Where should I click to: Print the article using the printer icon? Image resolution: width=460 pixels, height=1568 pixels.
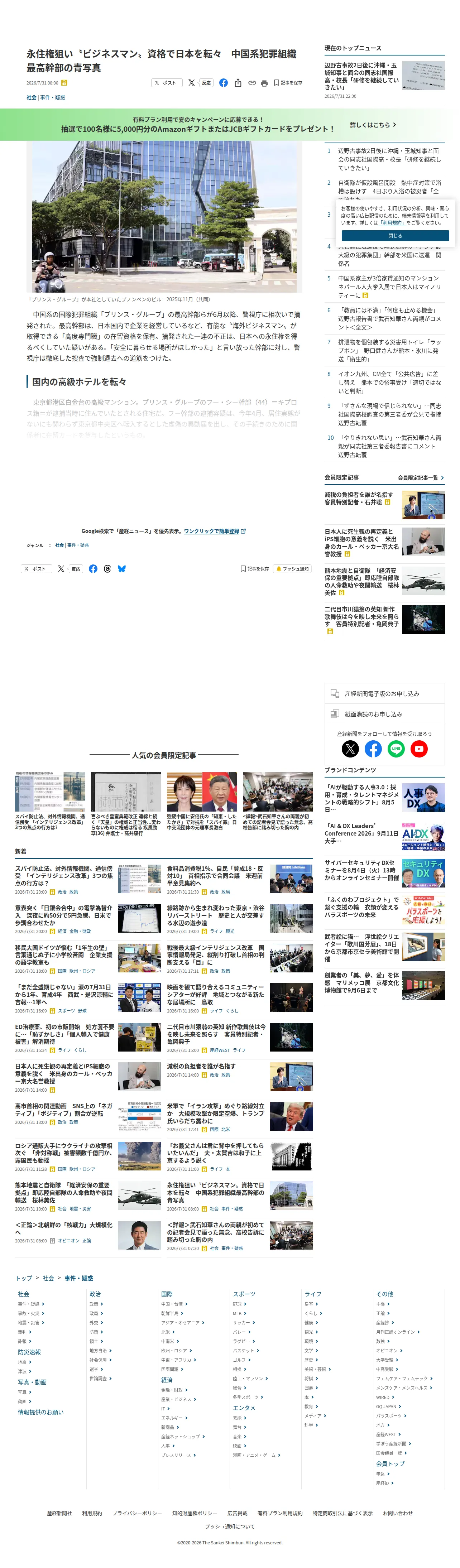[264, 83]
